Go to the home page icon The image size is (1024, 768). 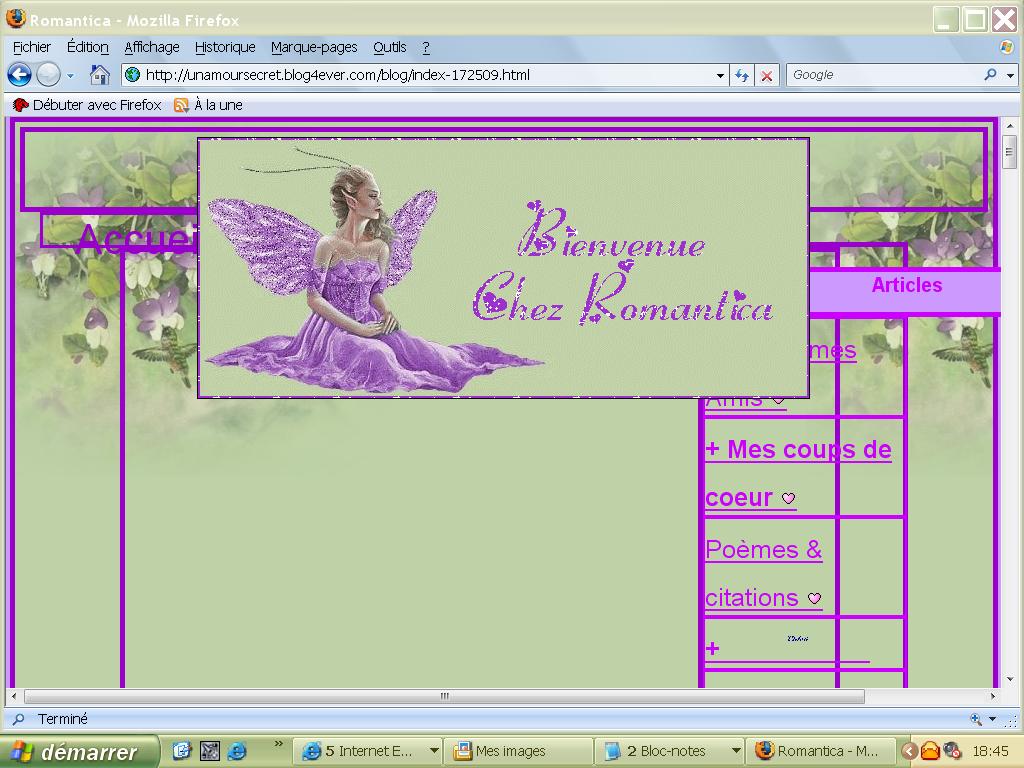coord(99,75)
